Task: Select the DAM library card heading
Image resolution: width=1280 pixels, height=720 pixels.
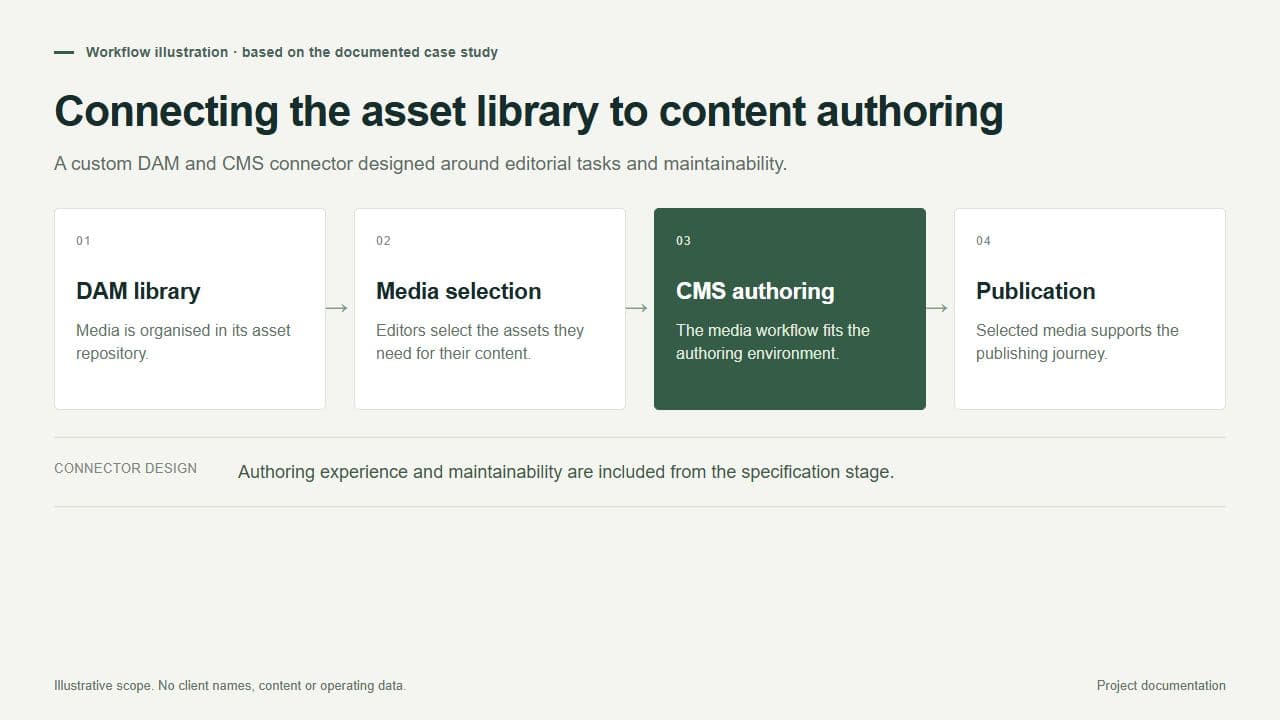Action: coord(138,291)
